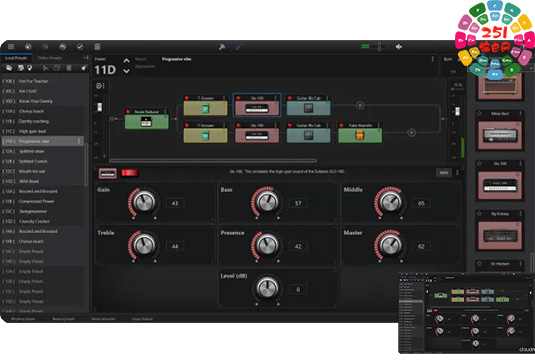This screenshot has width=535, height=363.
Task: Select preset 11C High gain lead
Action: pos(42,131)
